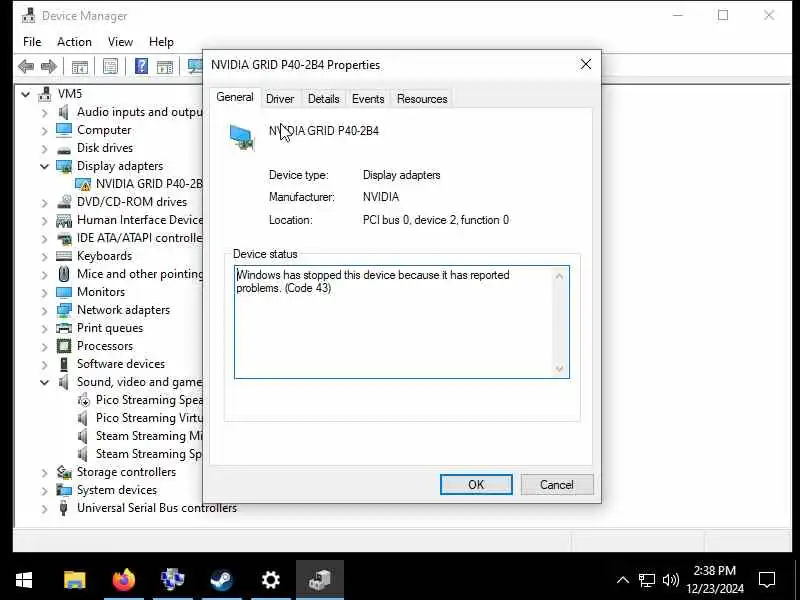Switch to the Details tab
This screenshot has height=600, width=800.
tap(323, 99)
